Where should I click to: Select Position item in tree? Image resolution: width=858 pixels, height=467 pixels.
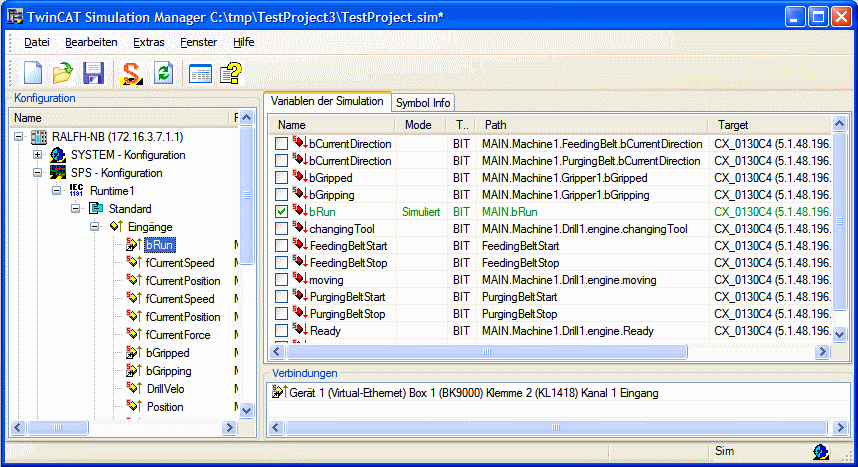(x=165, y=407)
